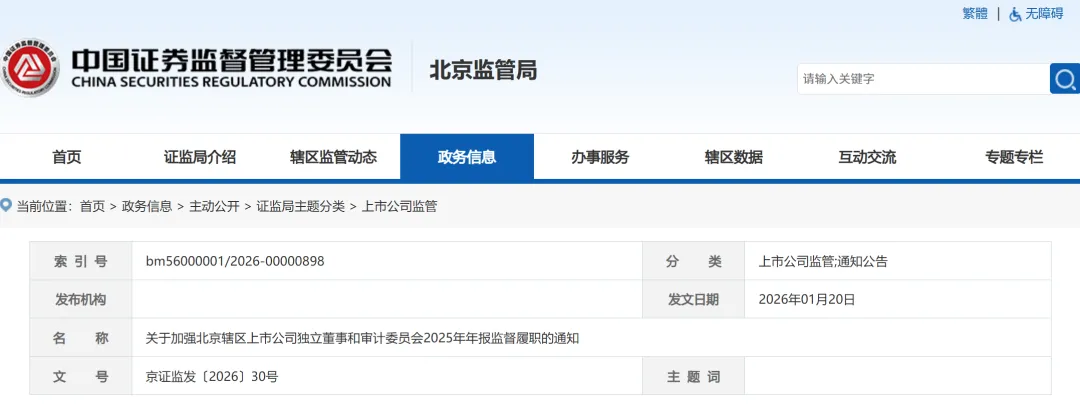Click the location pin breadcrumb icon
Image resolution: width=1080 pixels, height=412 pixels.
(6, 205)
